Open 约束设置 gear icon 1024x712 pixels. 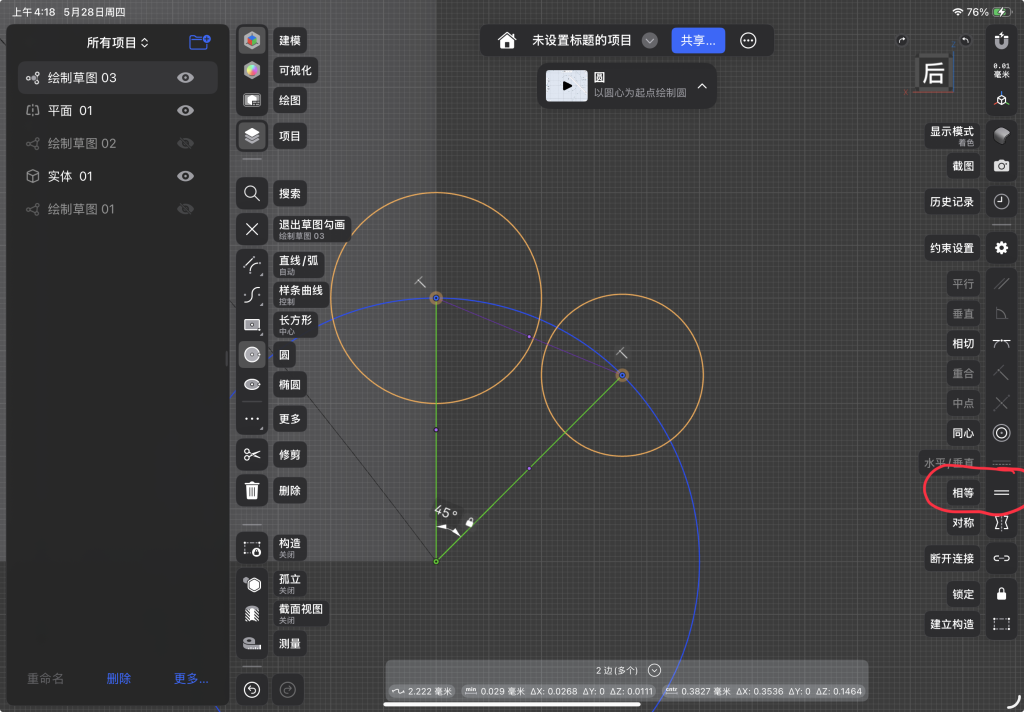point(1001,248)
